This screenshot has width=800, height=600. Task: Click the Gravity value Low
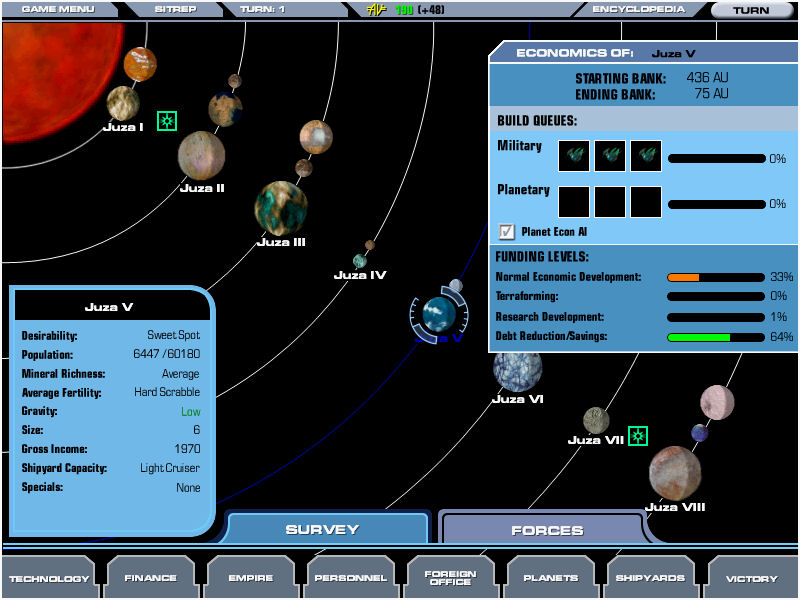[x=191, y=412]
